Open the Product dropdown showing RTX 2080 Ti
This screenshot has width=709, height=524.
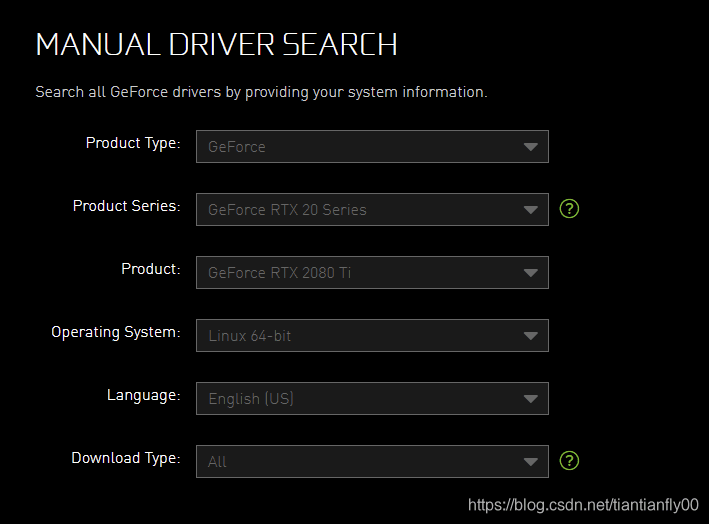tap(372, 273)
